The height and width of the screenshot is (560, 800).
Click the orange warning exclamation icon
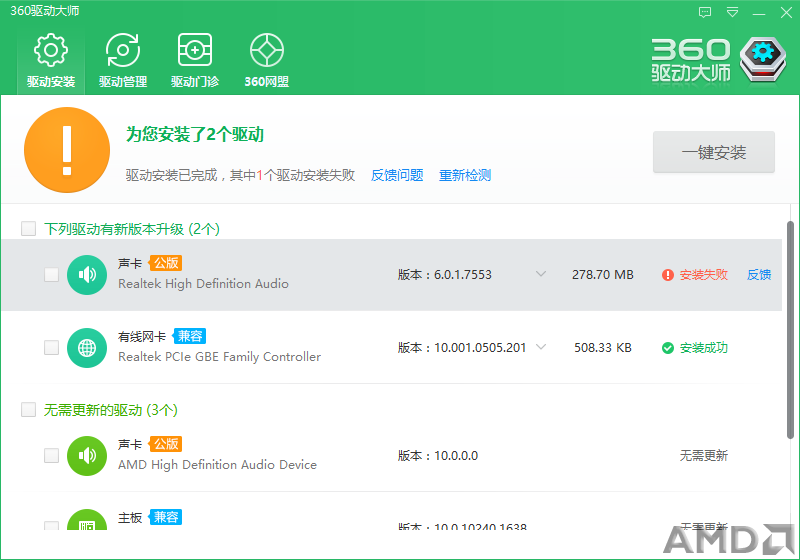[67, 150]
